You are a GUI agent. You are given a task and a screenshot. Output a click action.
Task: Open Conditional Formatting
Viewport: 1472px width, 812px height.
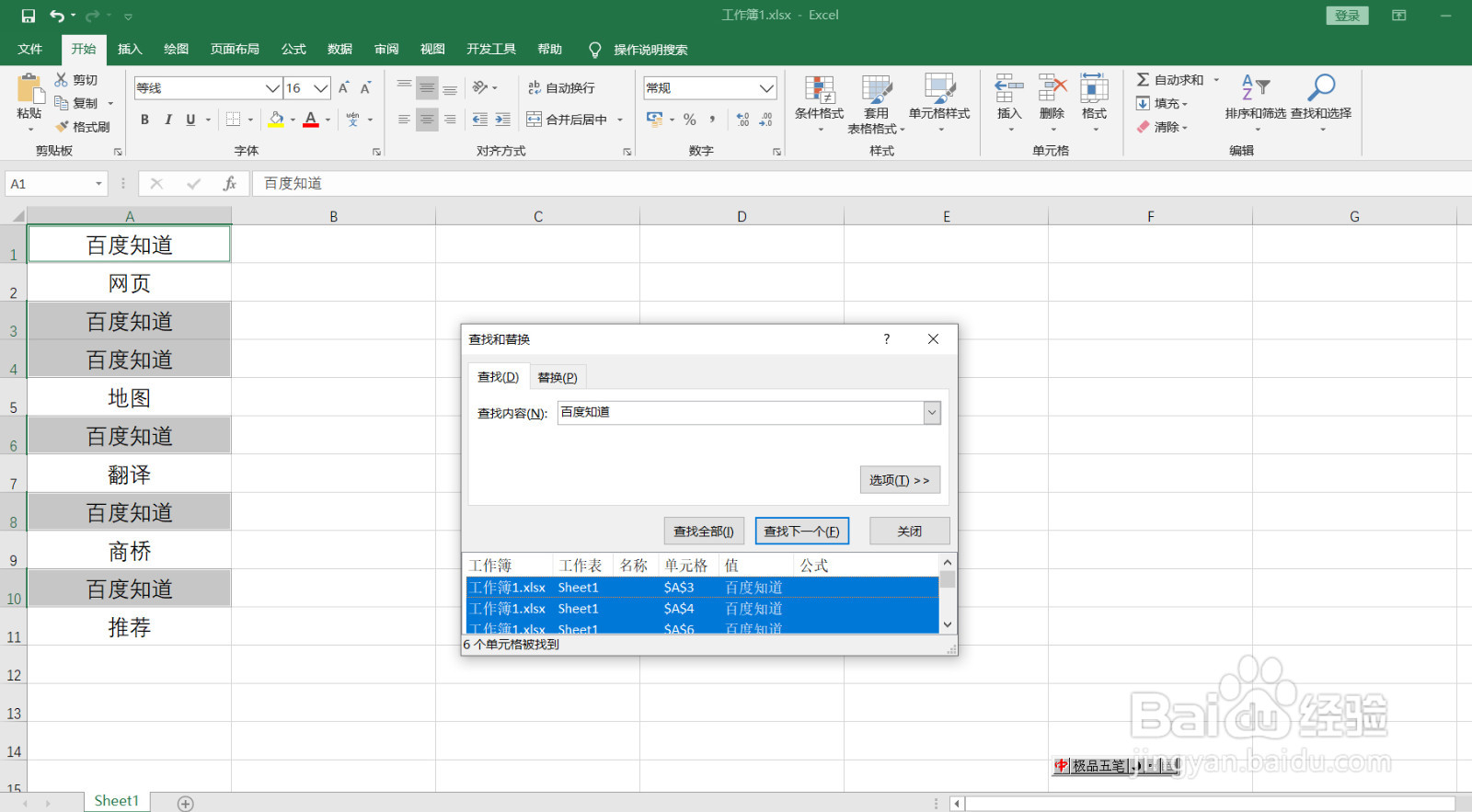(819, 104)
